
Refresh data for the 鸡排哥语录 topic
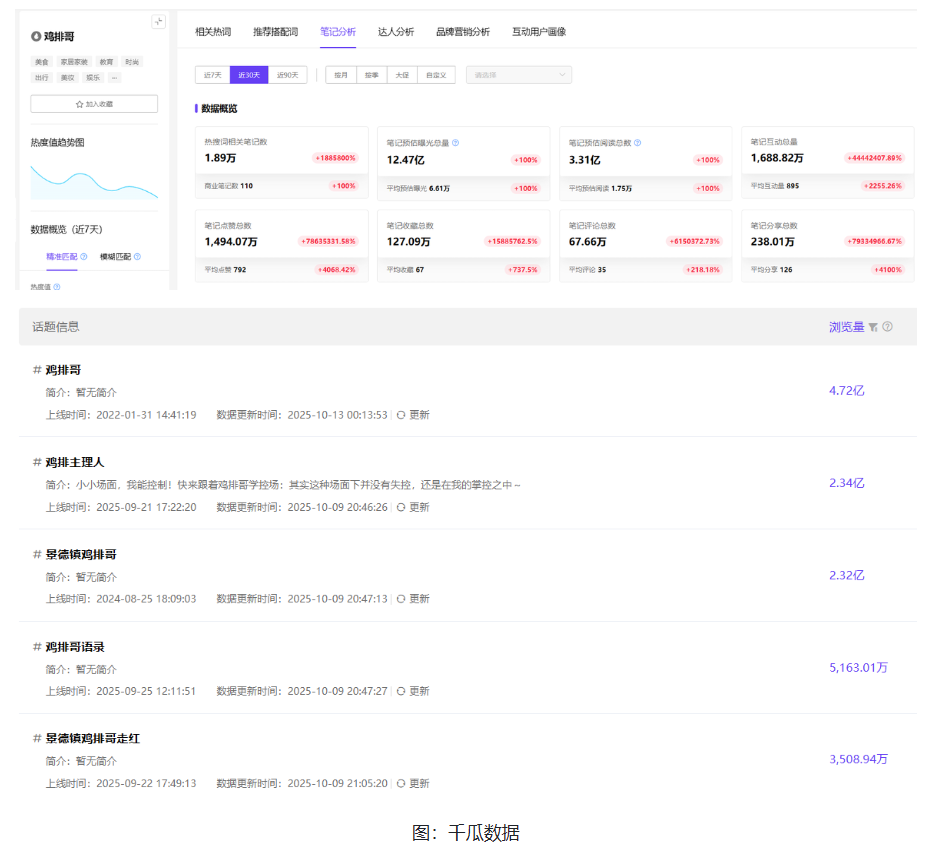[x=412, y=691]
